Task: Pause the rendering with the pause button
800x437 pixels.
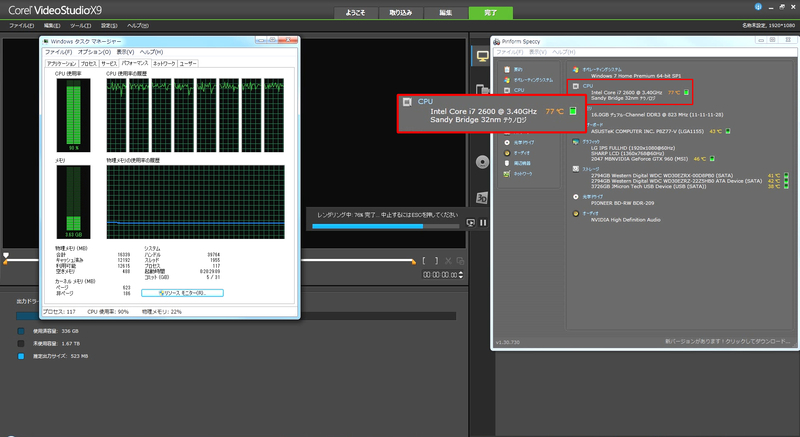Action: pyautogui.click(x=483, y=223)
